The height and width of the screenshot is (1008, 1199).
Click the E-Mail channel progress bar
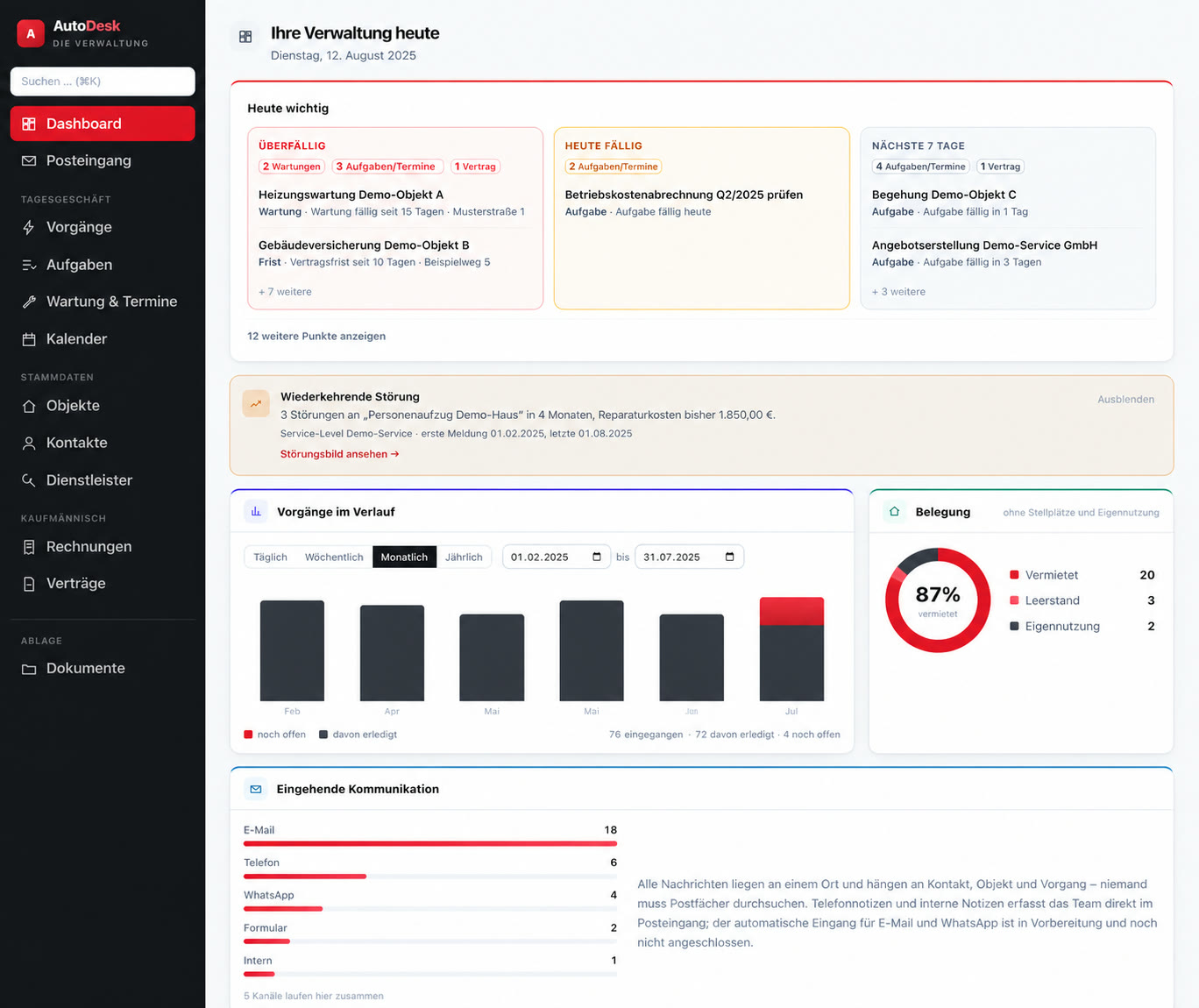(430, 844)
